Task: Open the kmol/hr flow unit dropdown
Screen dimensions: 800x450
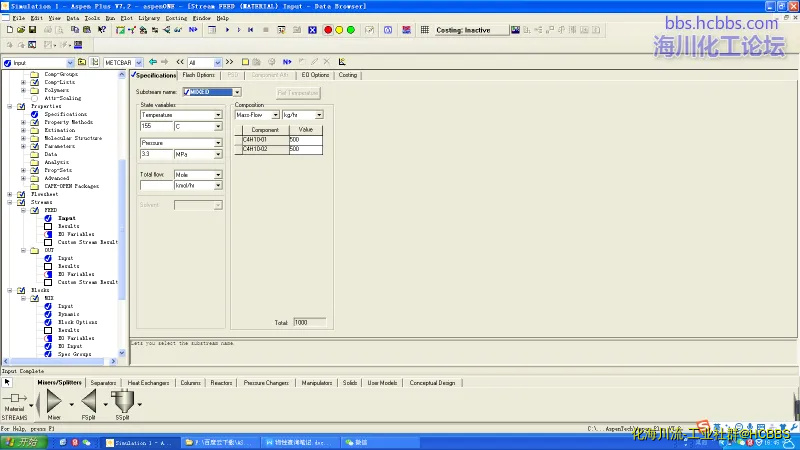Action: pyautogui.click(x=218, y=186)
